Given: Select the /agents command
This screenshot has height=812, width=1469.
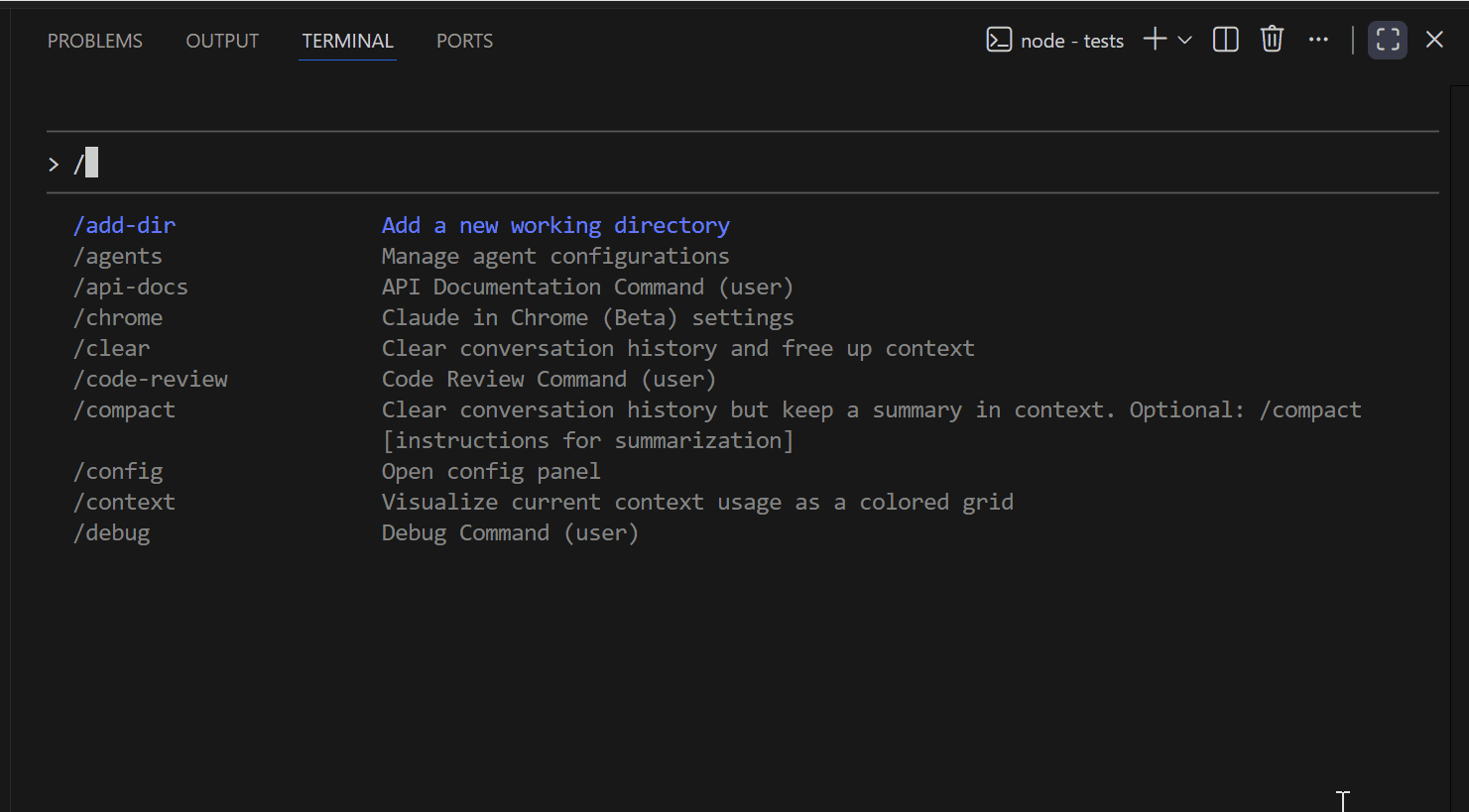Looking at the screenshot, I should tap(118, 256).
